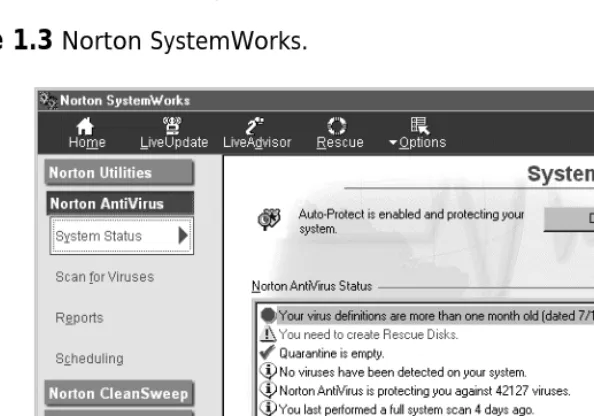Click the button right of the Auto-Protect message
Screen dimensions: 594x416
pyautogui.click(x=569, y=219)
